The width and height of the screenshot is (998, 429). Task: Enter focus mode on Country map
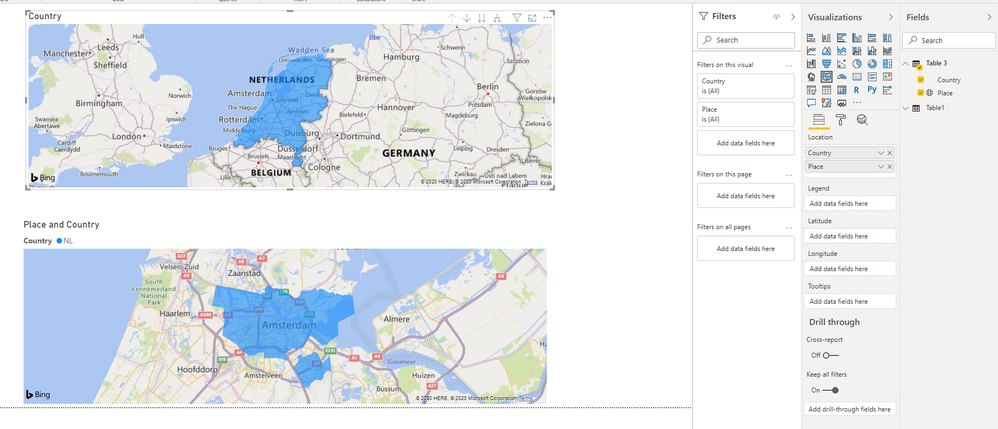[532, 18]
